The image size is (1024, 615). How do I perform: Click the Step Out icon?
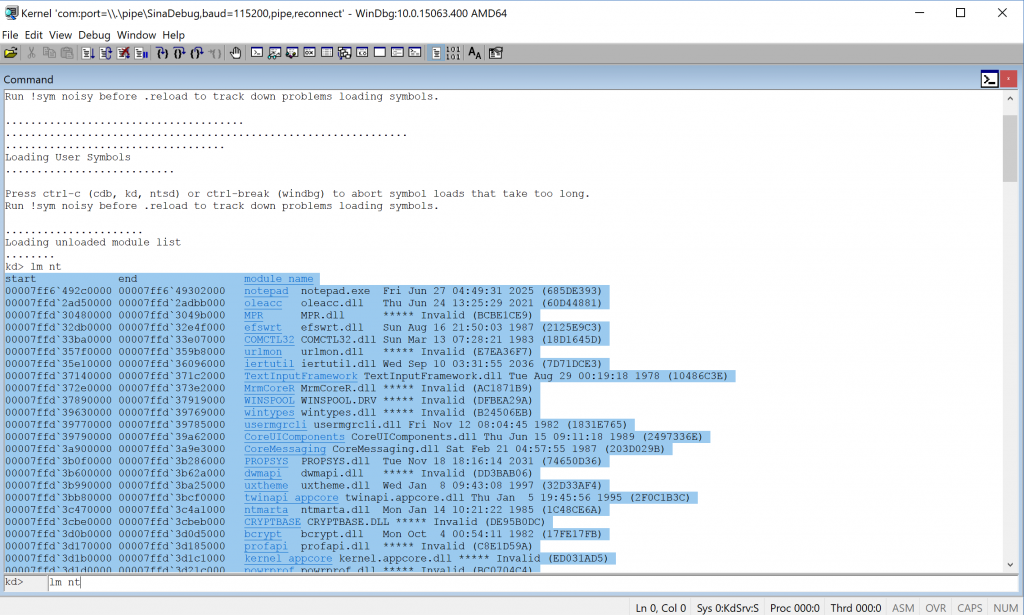tap(197, 54)
